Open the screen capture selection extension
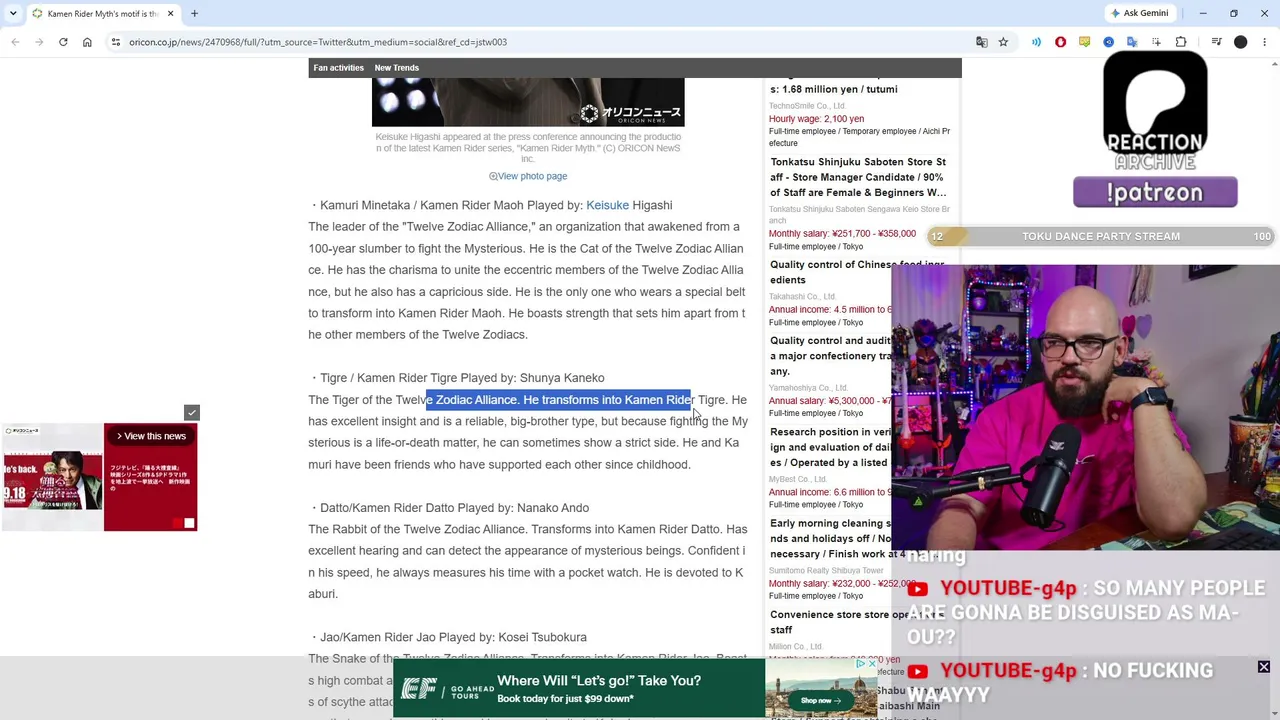 pyautogui.click(x=1156, y=42)
